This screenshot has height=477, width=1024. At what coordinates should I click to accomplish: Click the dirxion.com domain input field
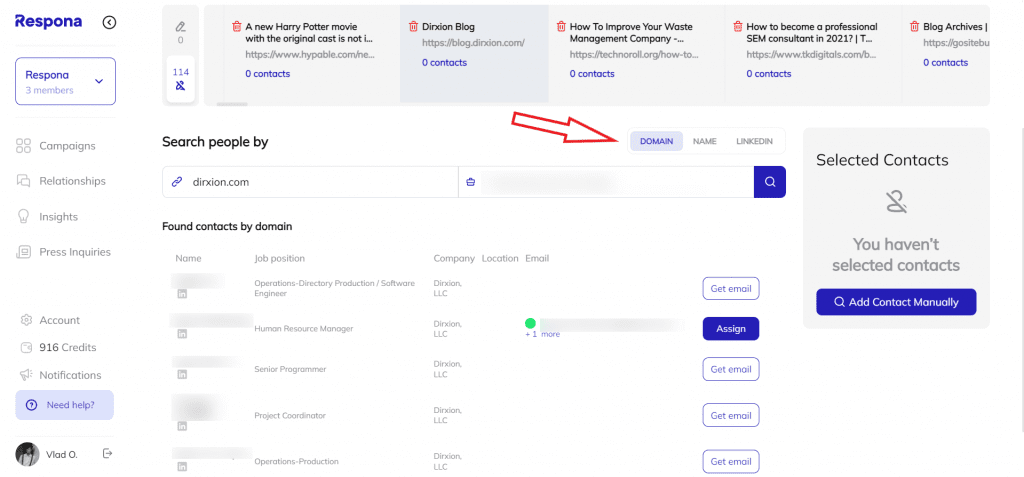point(310,182)
